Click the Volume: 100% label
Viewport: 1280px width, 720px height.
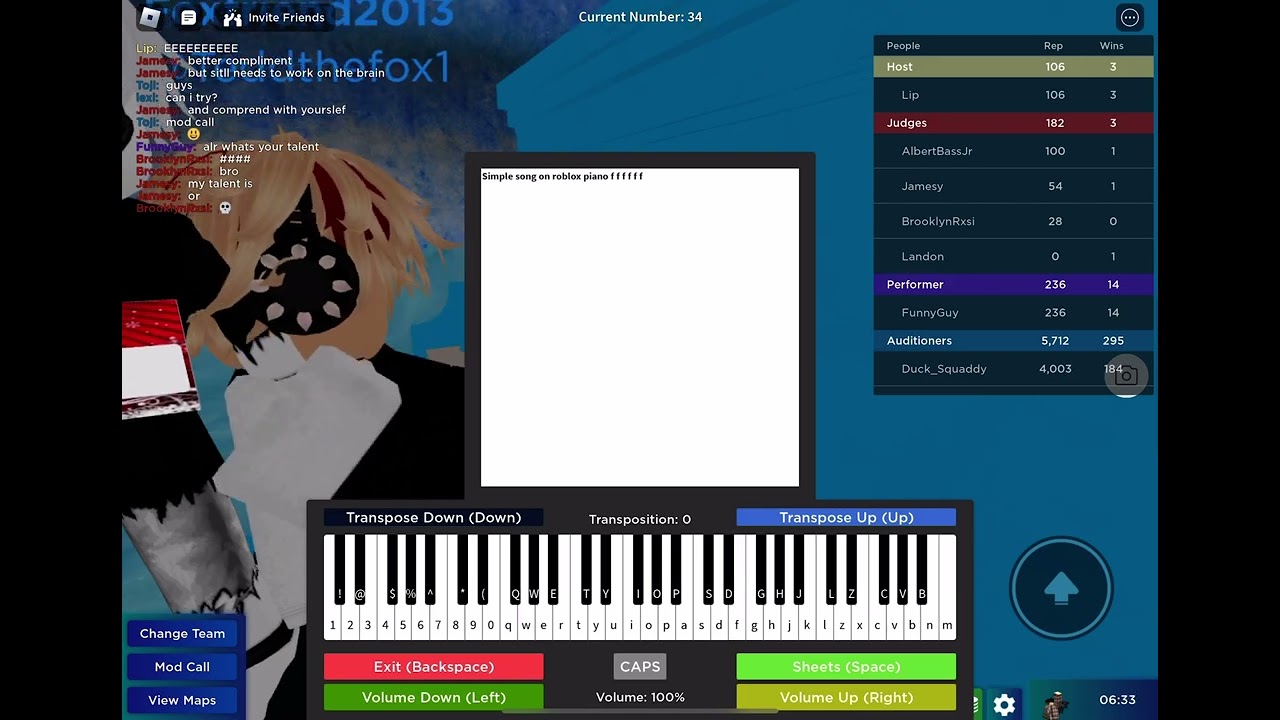coord(640,697)
